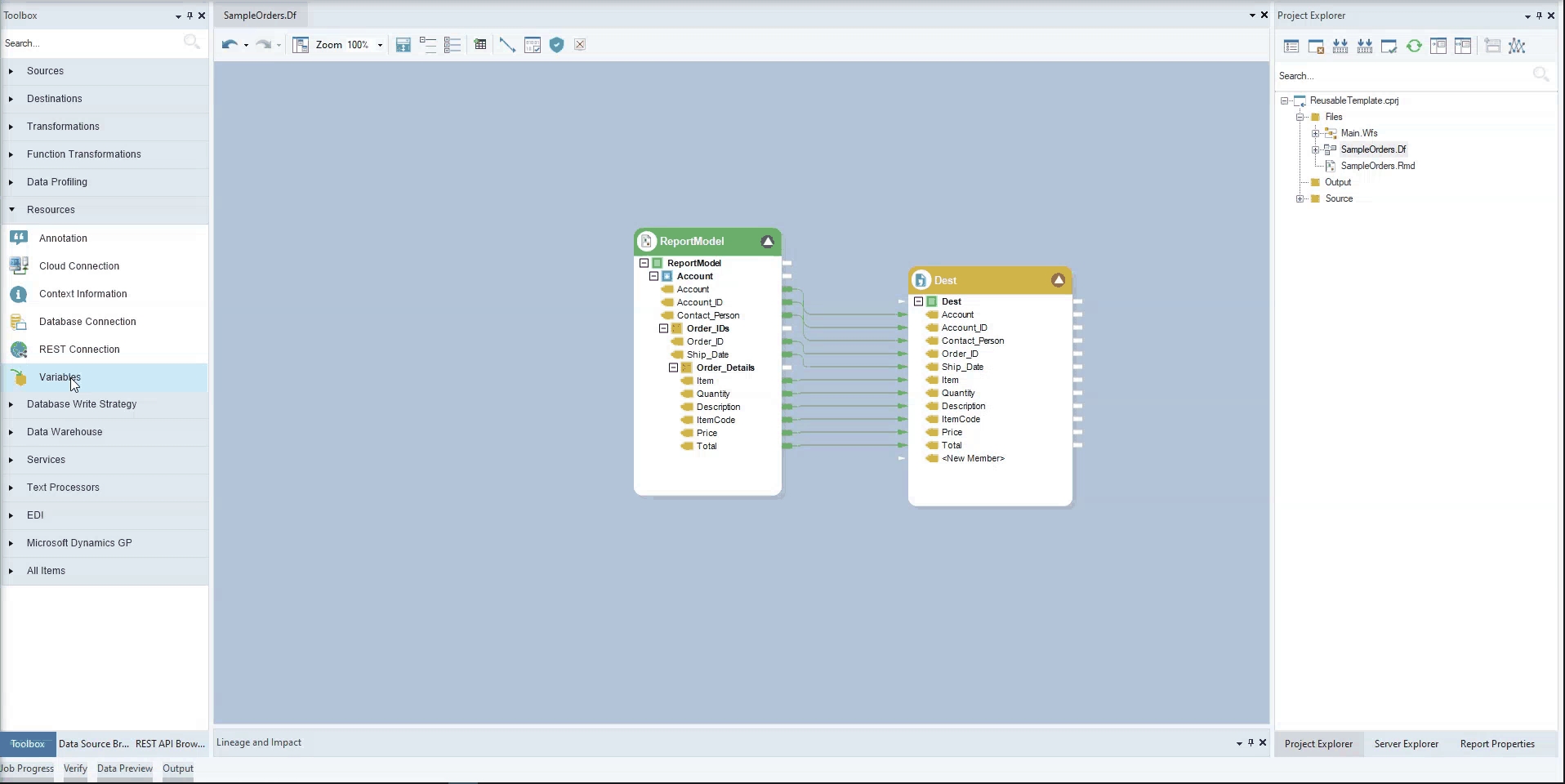1565x784 pixels.
Task: Switch to the Server Explorer tab
Action: [1406, 744]
